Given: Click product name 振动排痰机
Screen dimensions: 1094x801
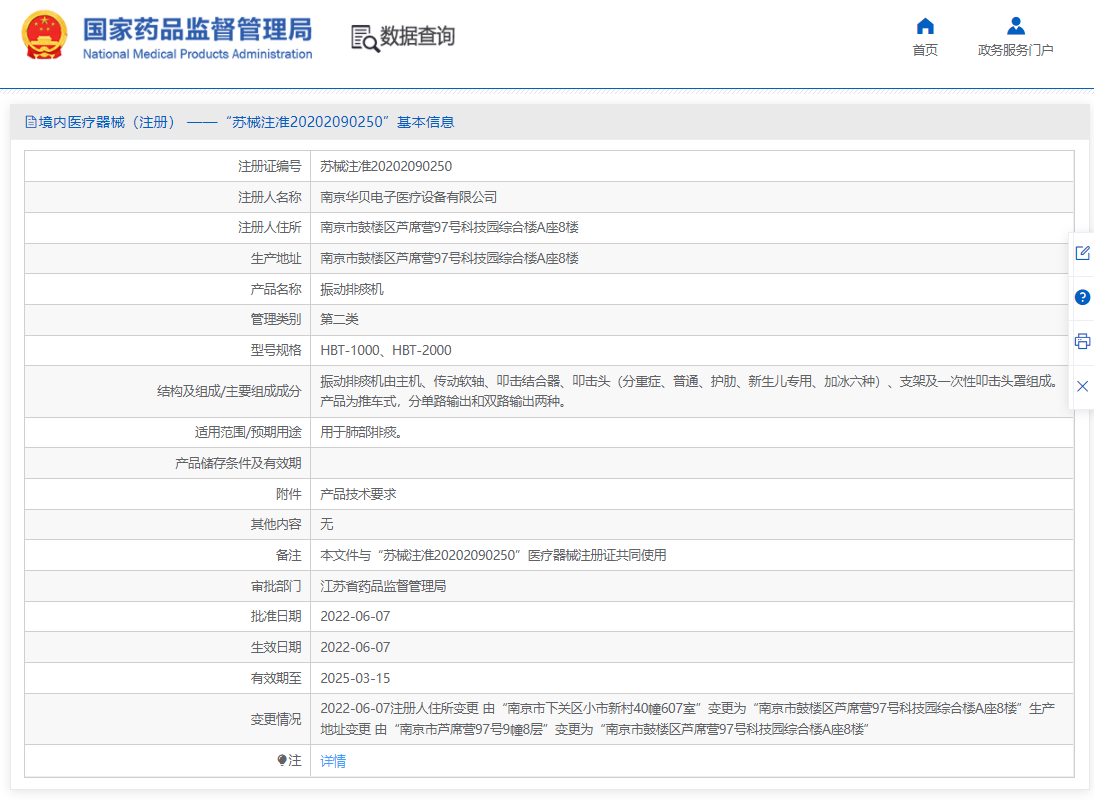Looking at the screenshot, I should point(352,290).
